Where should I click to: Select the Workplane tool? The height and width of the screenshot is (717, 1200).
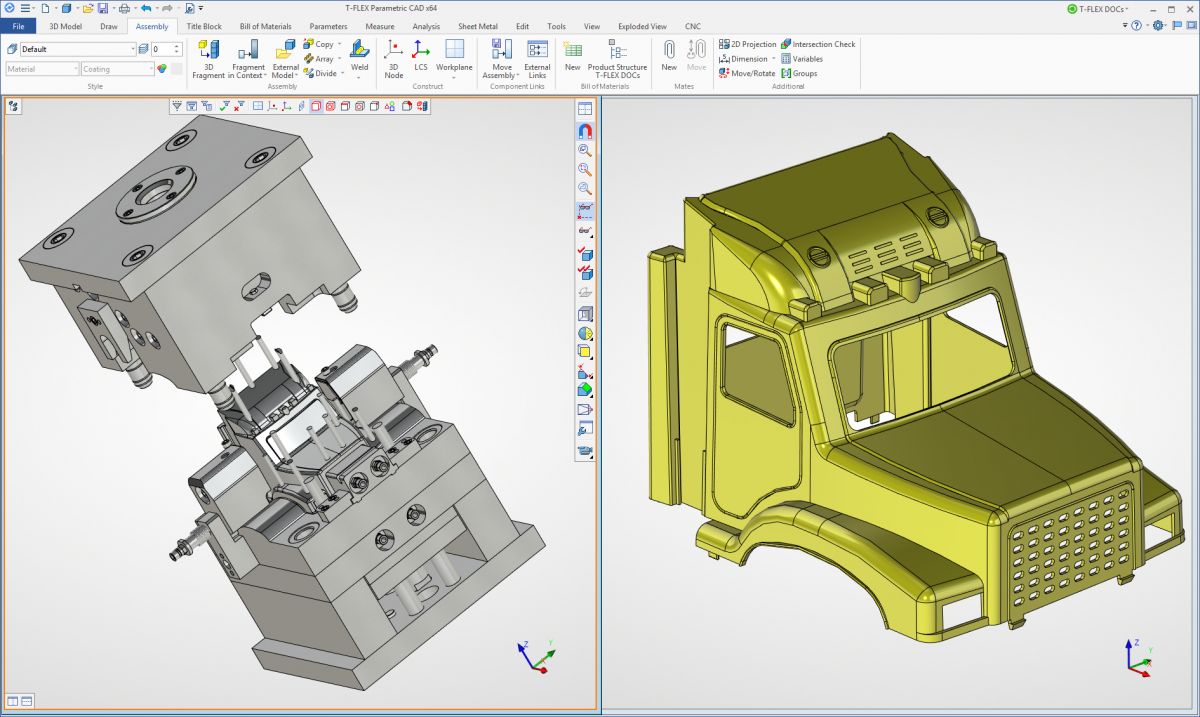pyautogui.click(x=454, y=58)
